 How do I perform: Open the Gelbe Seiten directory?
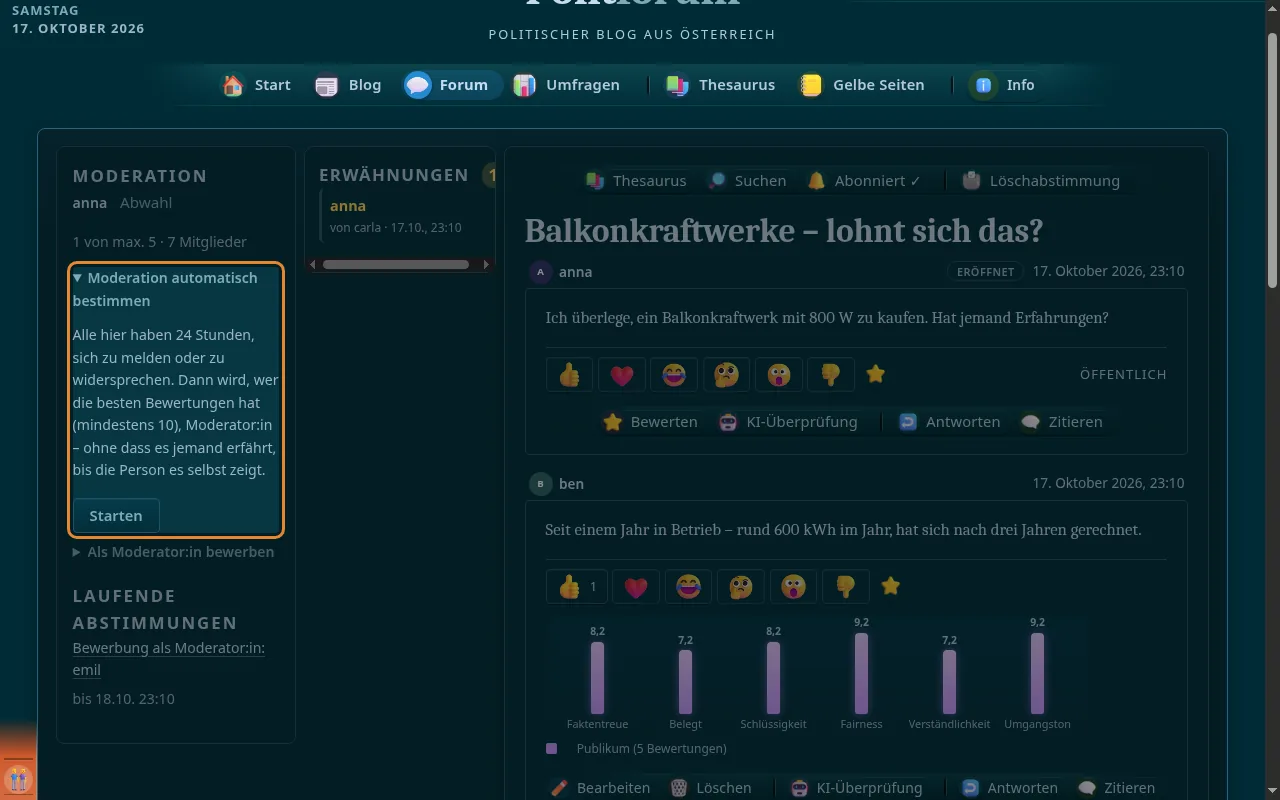pyautogui.click(x=861, y=85)
